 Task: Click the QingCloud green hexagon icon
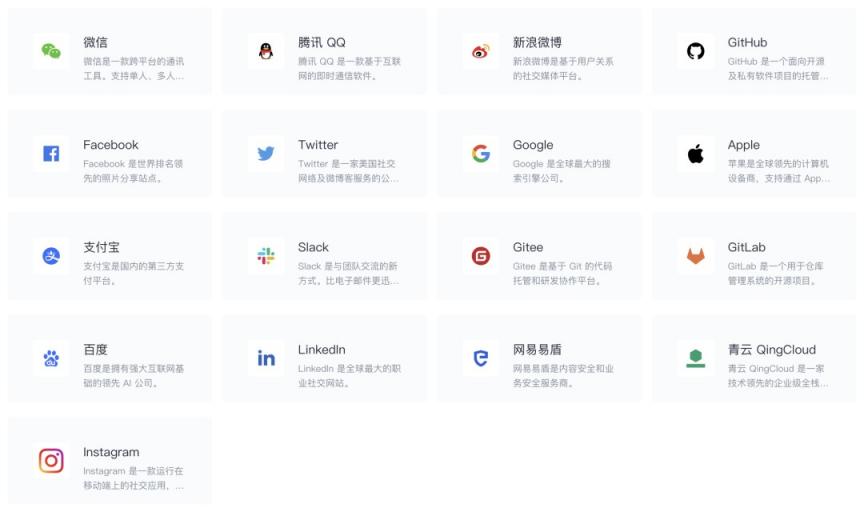(695, 358)
